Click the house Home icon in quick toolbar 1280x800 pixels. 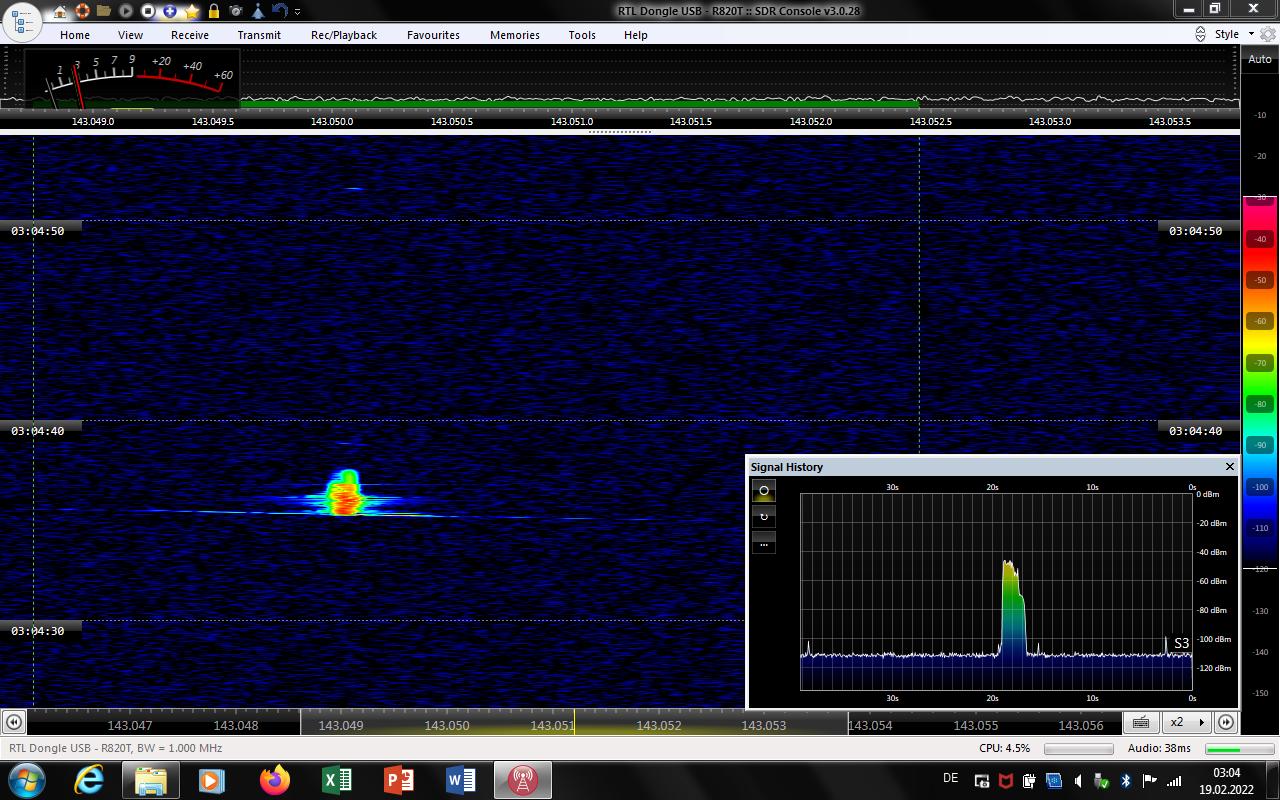[x=60, y=11]
